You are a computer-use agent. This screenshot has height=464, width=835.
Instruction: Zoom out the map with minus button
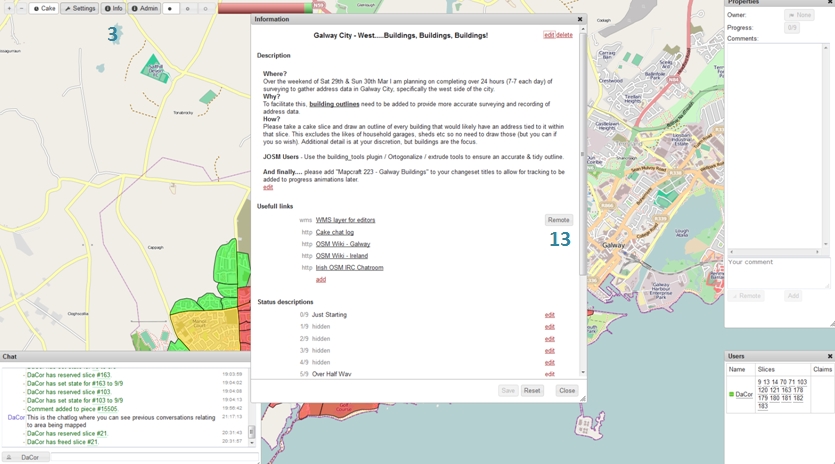pos(21,8)
